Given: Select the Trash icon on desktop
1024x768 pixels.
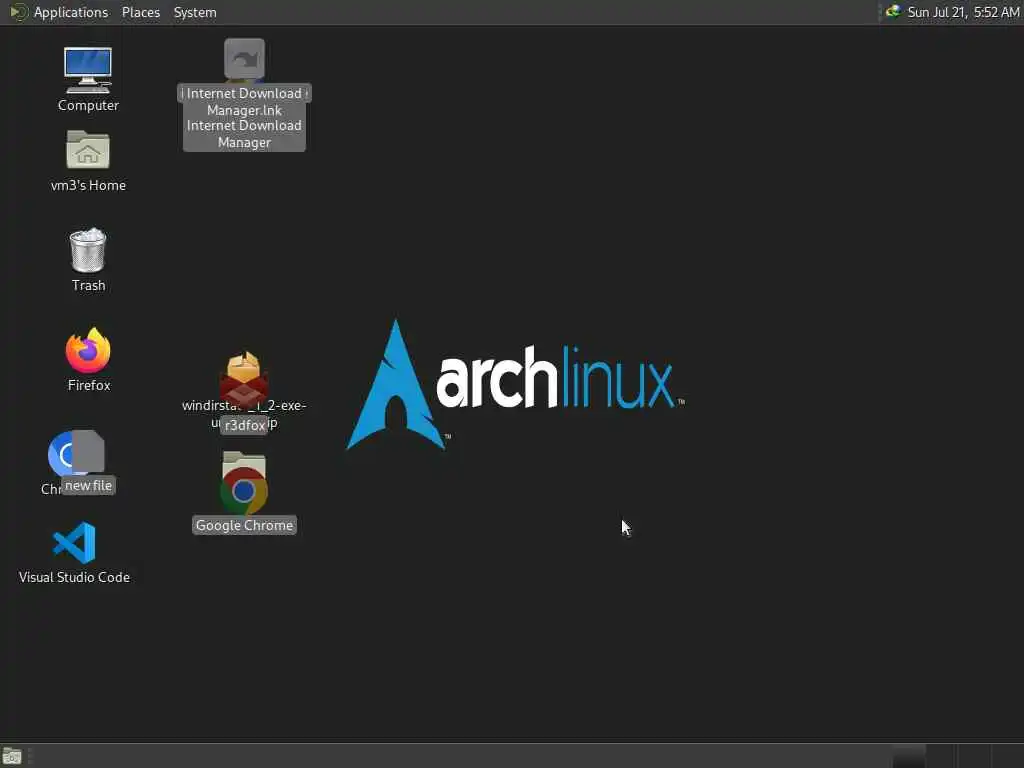Looking at the screenshot, I should (88, 249).
